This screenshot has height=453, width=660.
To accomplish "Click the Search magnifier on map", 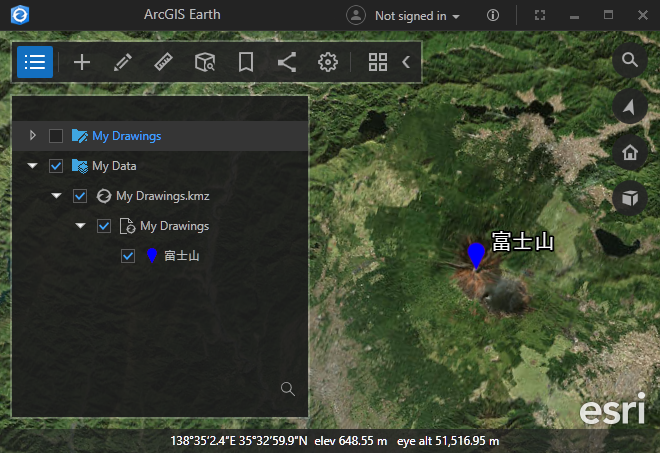I will tap(630, 60).
